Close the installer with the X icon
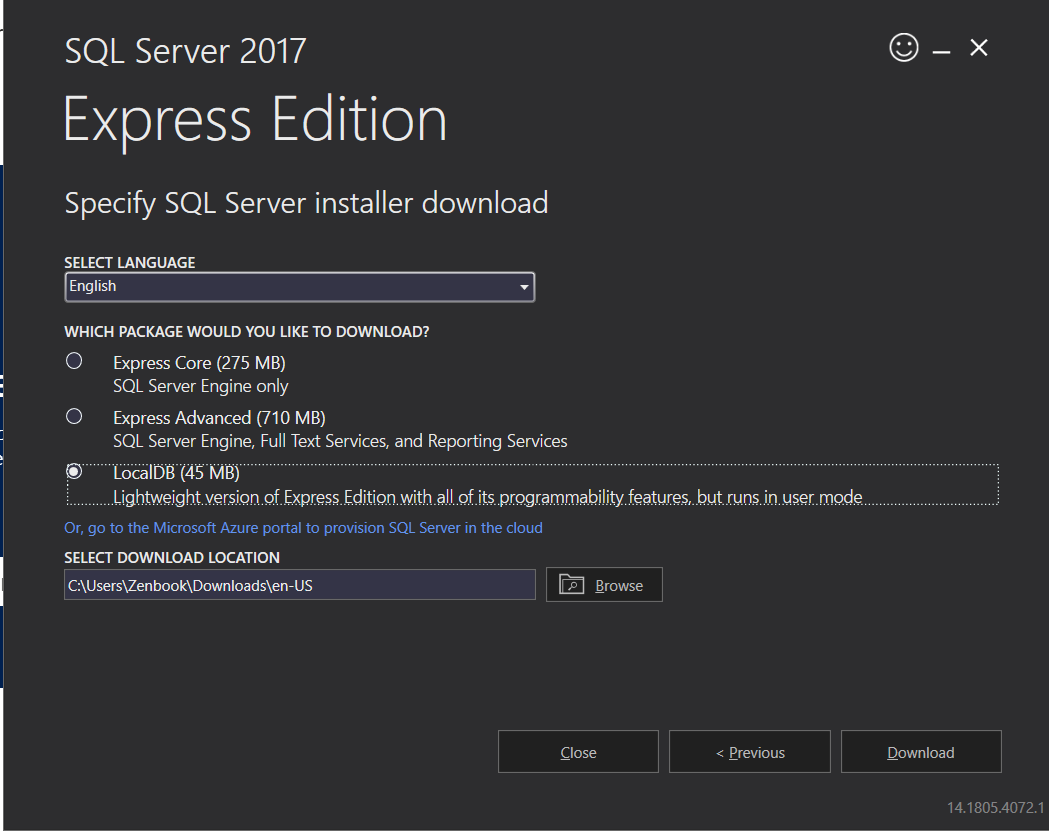The height and width of the screenshot is (833, 1049). [979, 48]
